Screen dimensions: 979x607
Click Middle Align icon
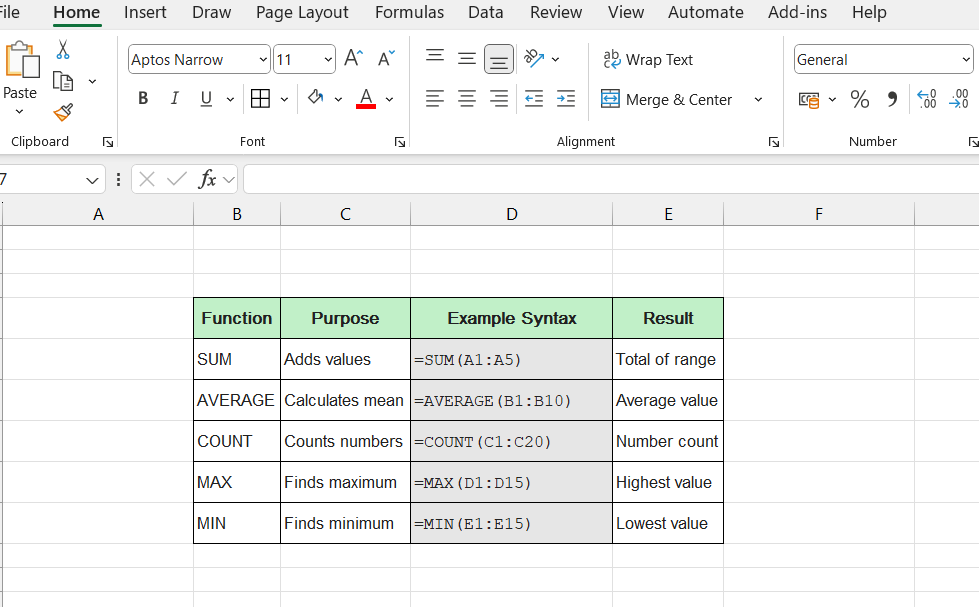pyautogui.click(x=466, y=59)
